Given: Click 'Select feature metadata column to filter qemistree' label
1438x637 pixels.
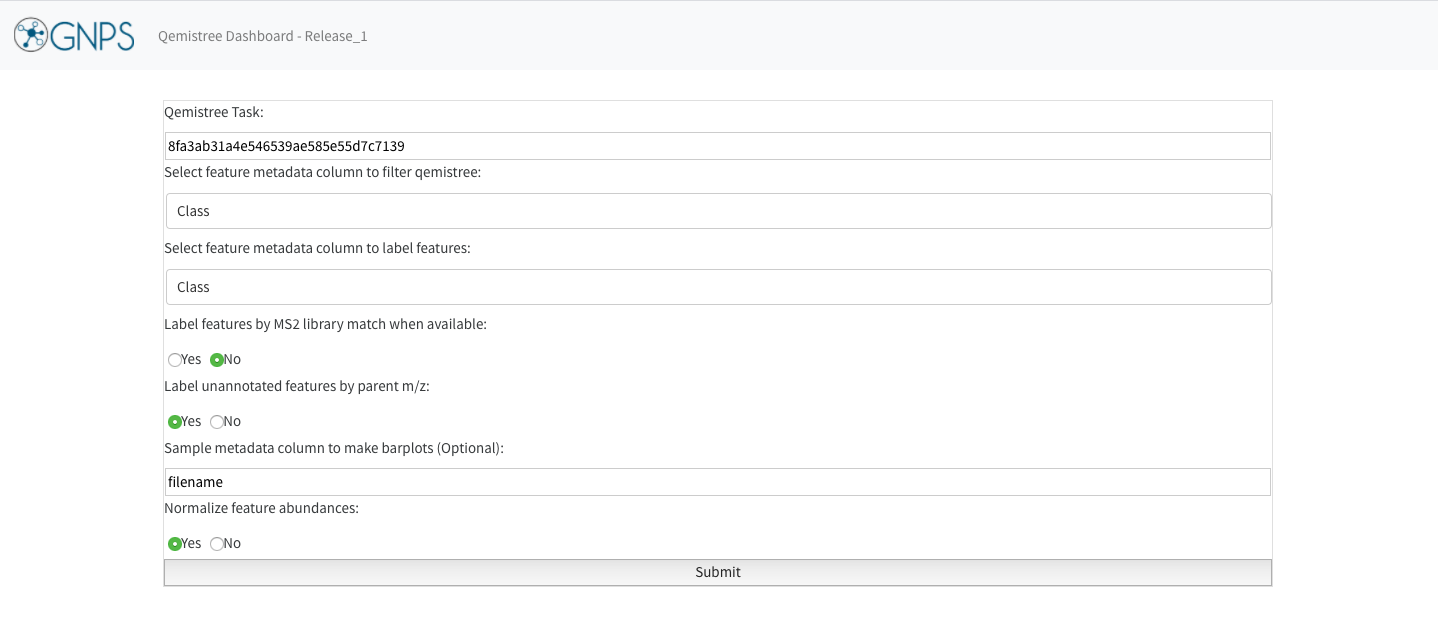Looking at the screenshot, I should pyautogui.click(x=323, y=172).
